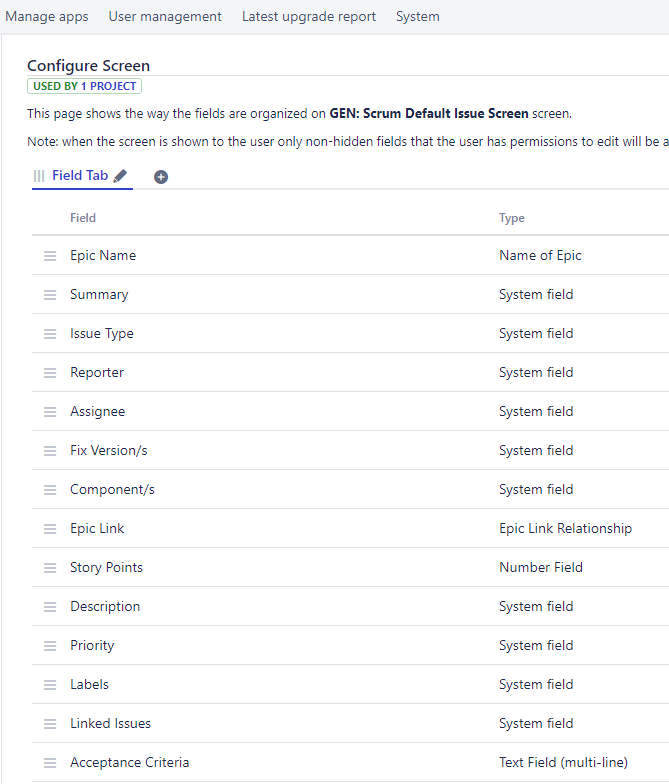The width and height of the screenshot is (669, 784).
Task: Select the Field Tab tab
Action: [x=80, y=176]
